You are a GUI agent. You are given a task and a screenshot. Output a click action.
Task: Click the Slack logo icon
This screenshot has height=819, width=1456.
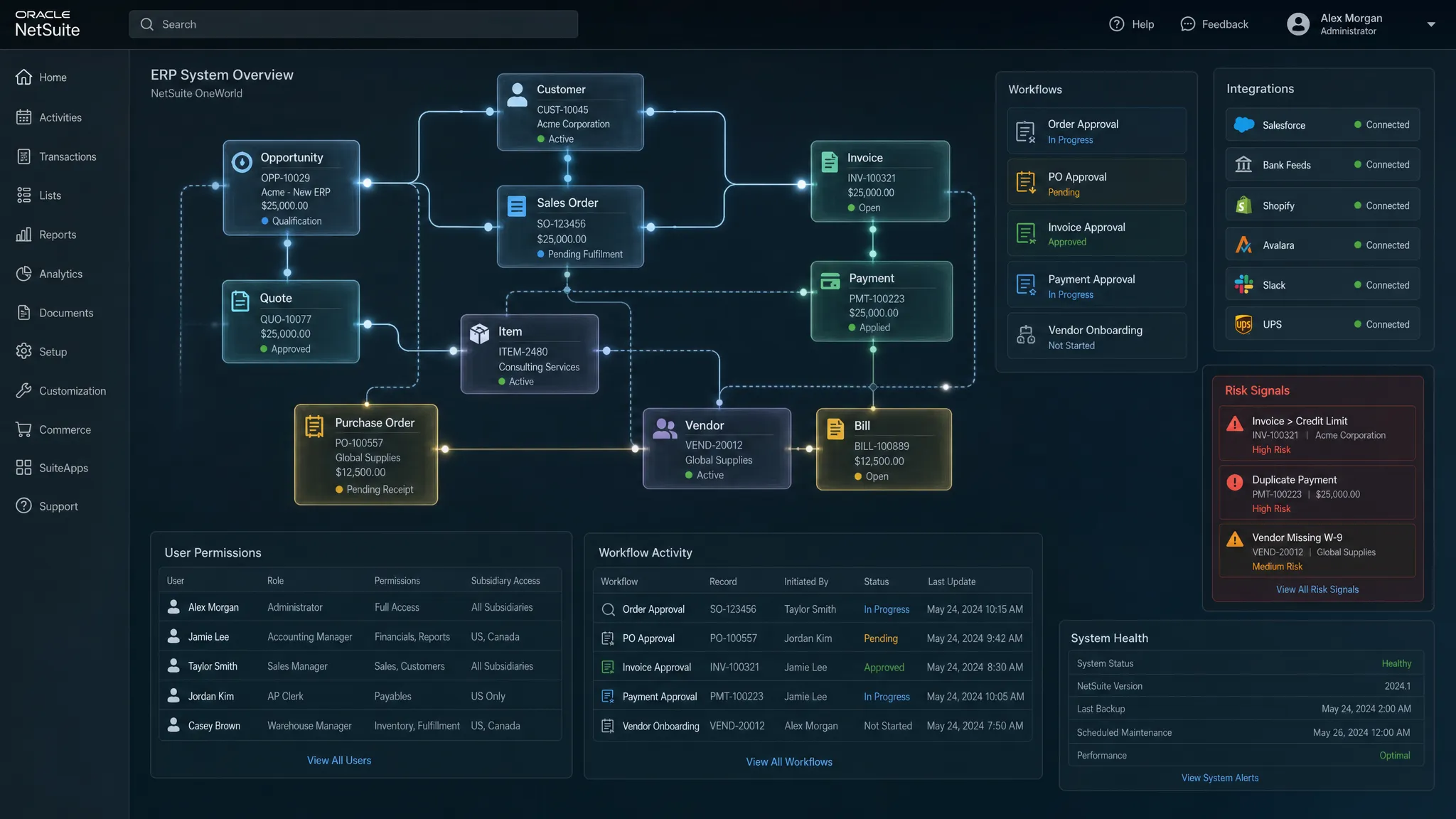pyautogui.click(x=1243, y=284)
